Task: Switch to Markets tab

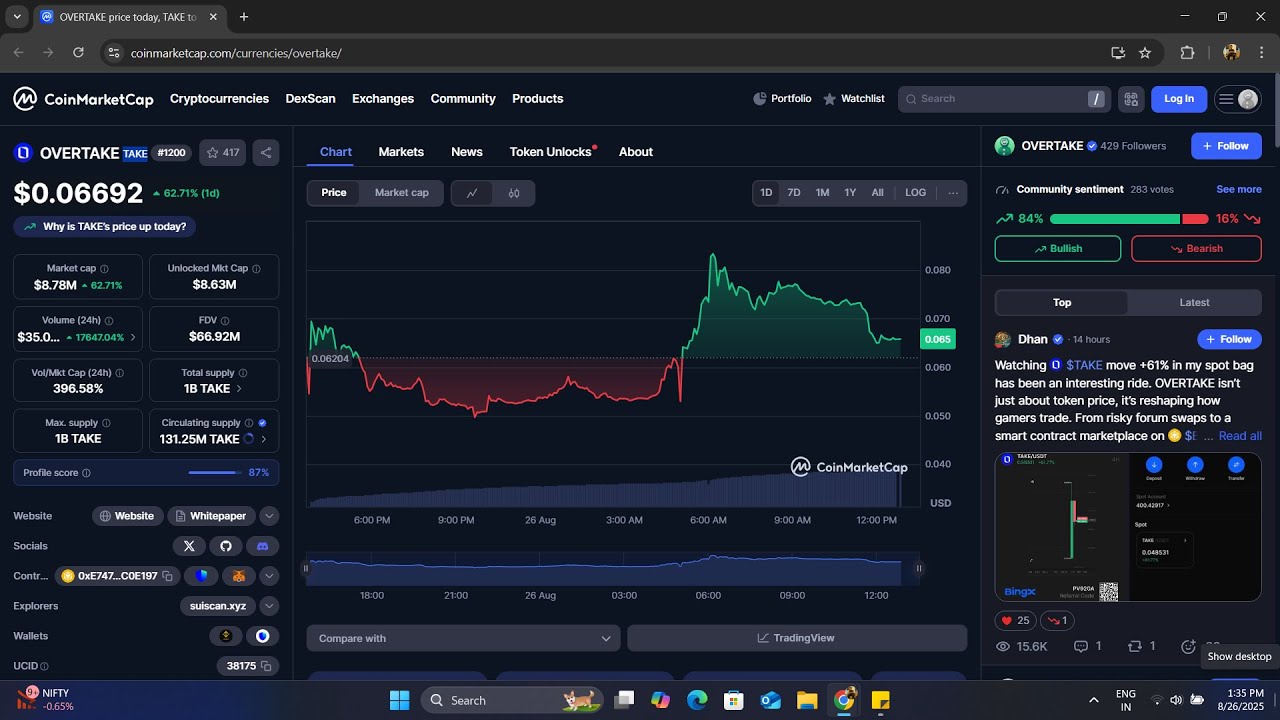Action: (401, 152)
